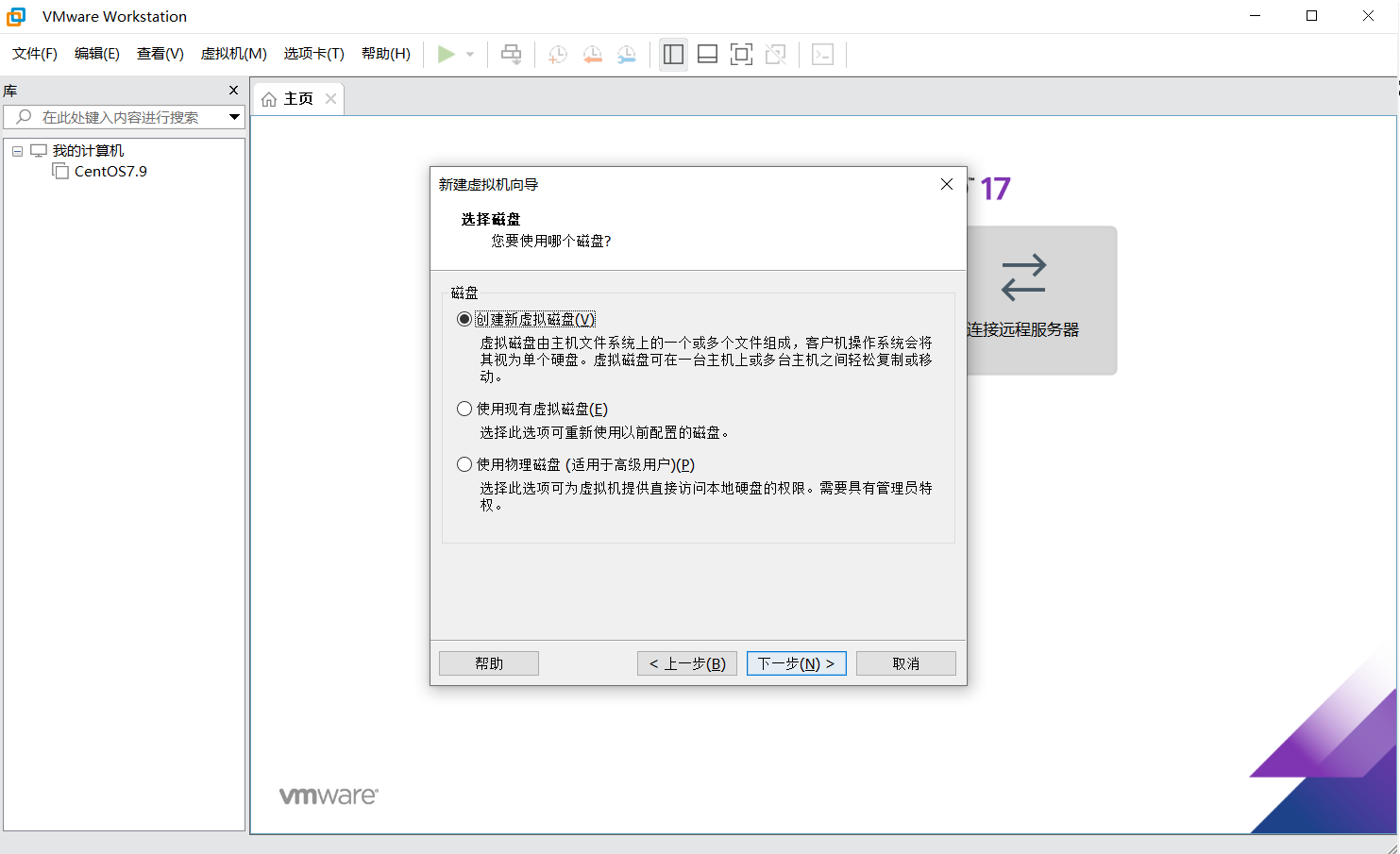Screen dimensions: 1400x854
Task: Select 使用现有虚拟磁盘(E) radio button
Action: click(x=464, y=409)
